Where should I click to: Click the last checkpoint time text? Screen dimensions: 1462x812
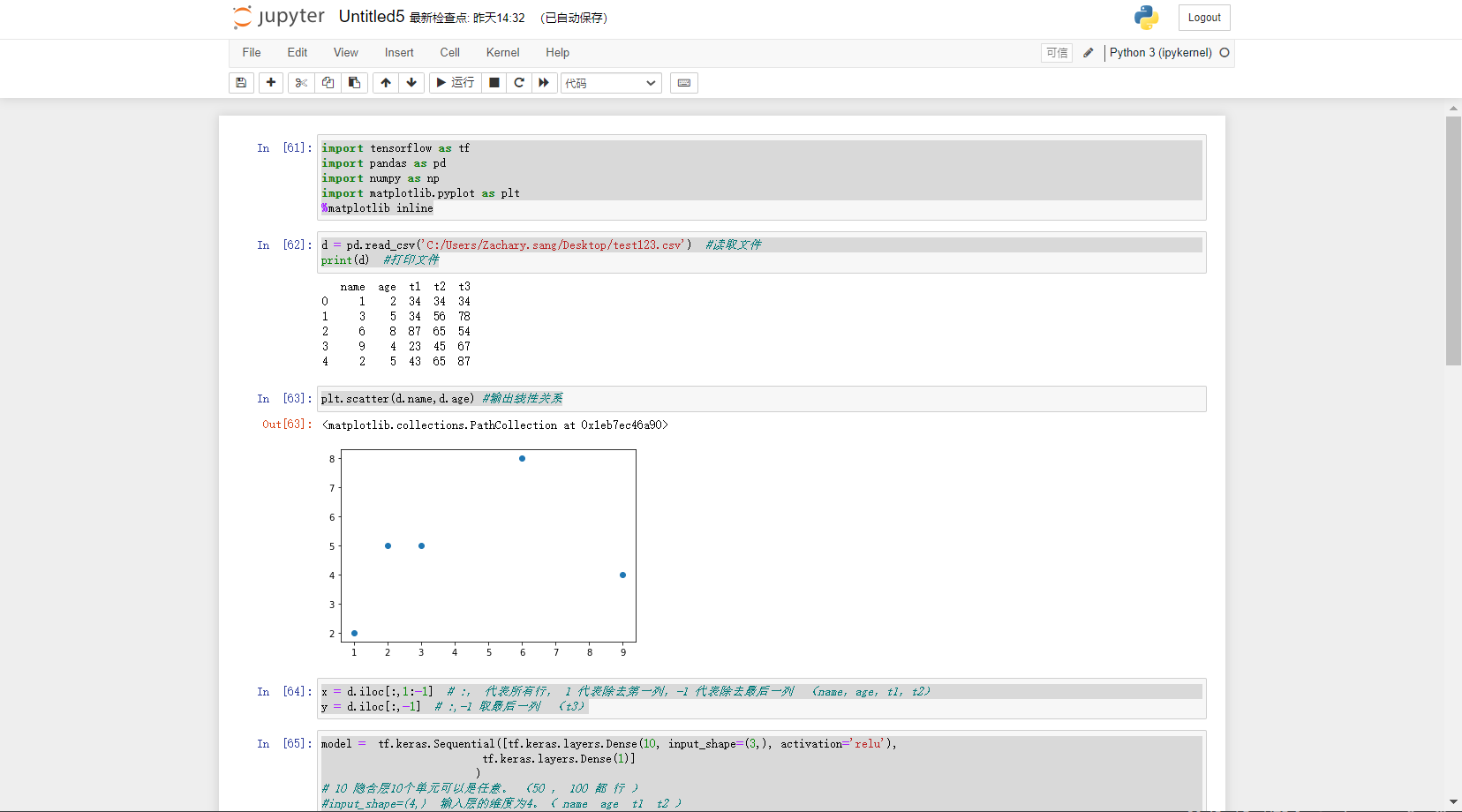pos(467,18)
